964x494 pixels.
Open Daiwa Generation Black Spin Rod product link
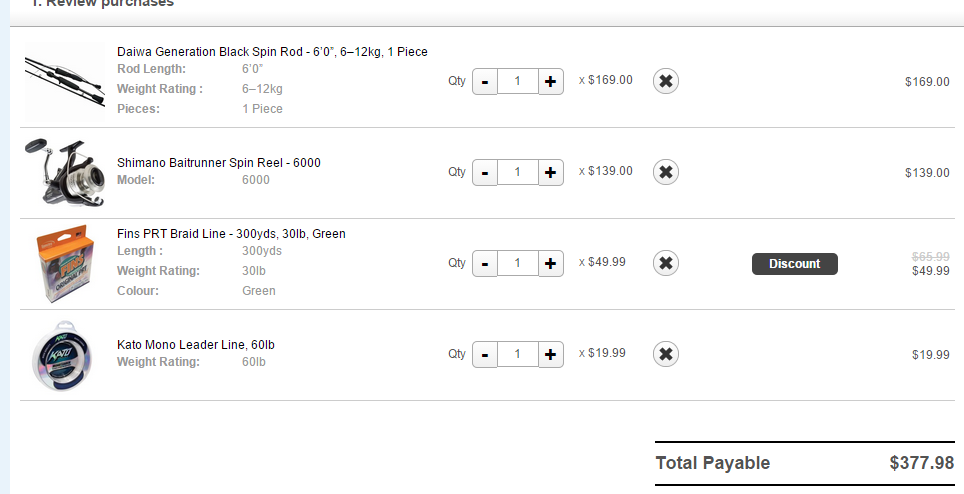pos(272,52)
